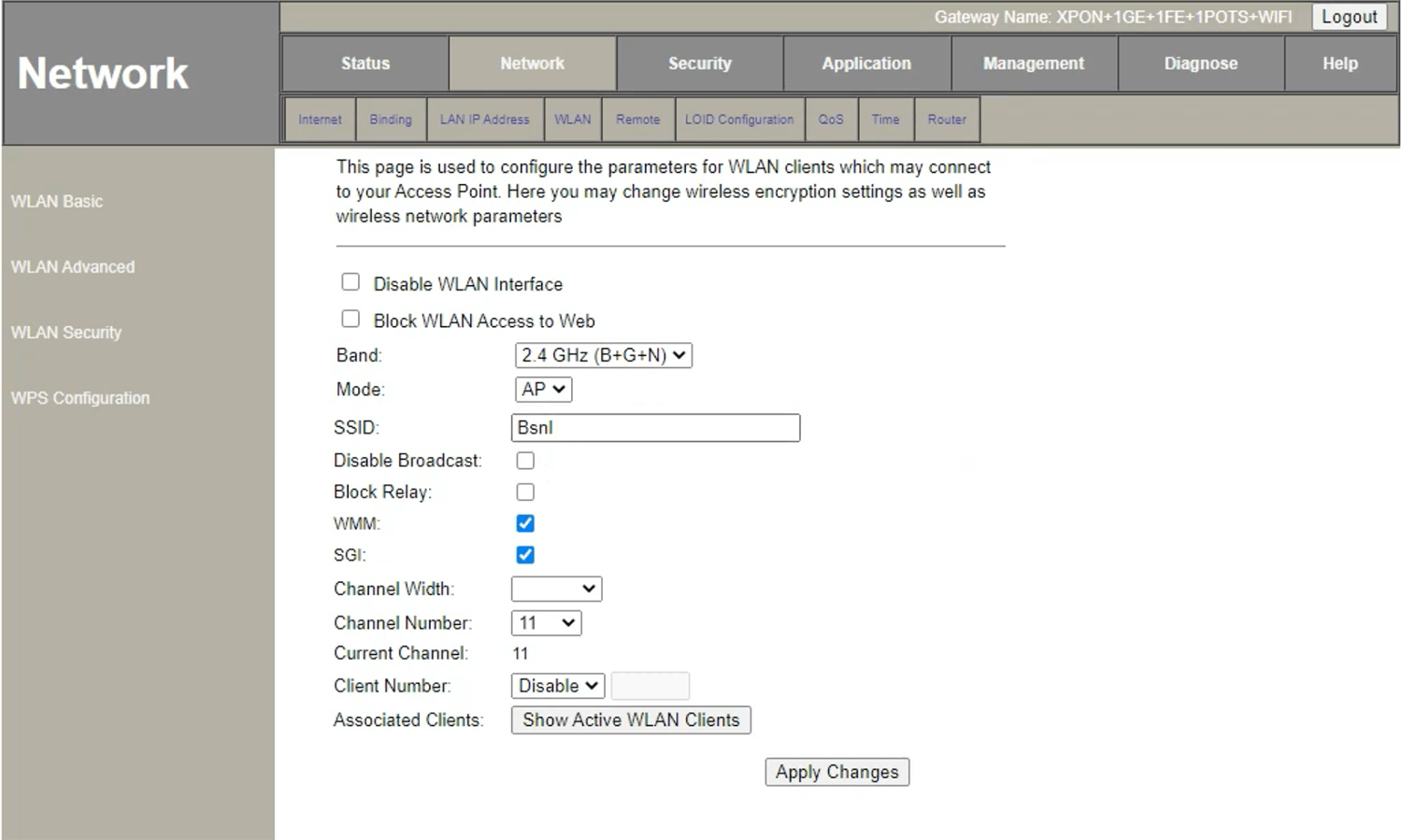This screenshot has width=1402, height=840.
Task: Enable Block WLAN Access to Web
Action: [350, 320]
